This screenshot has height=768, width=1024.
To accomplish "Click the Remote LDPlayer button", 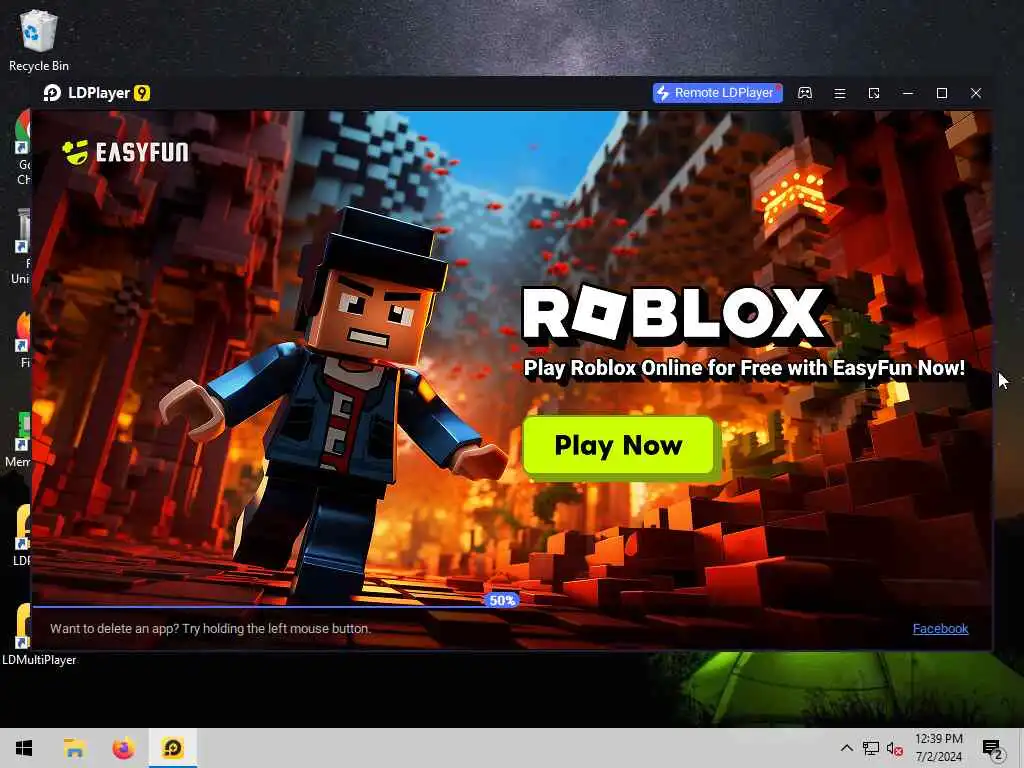I will click(717, 93).
